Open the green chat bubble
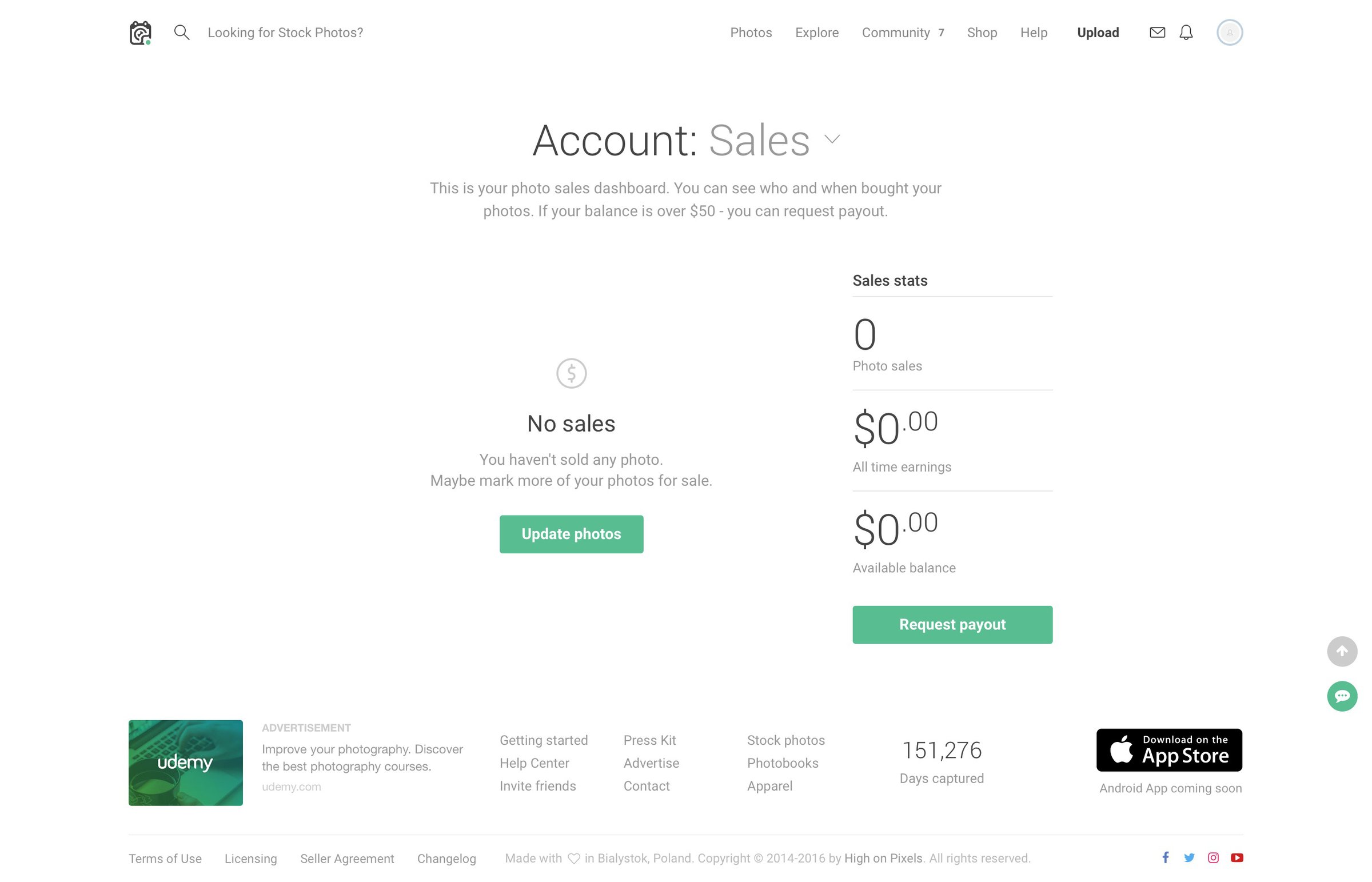The width and height of the screenshot is (1372, 882). [x=1342, y=696]
